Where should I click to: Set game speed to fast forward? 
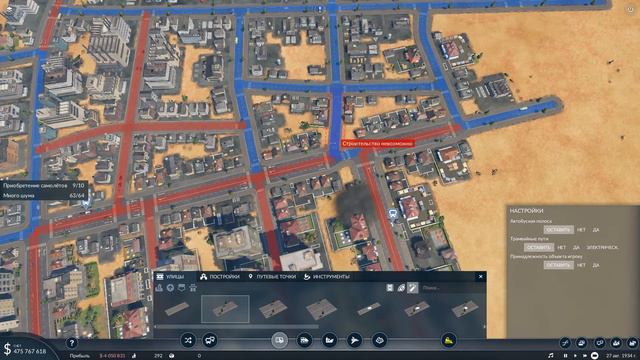[585, 356]
